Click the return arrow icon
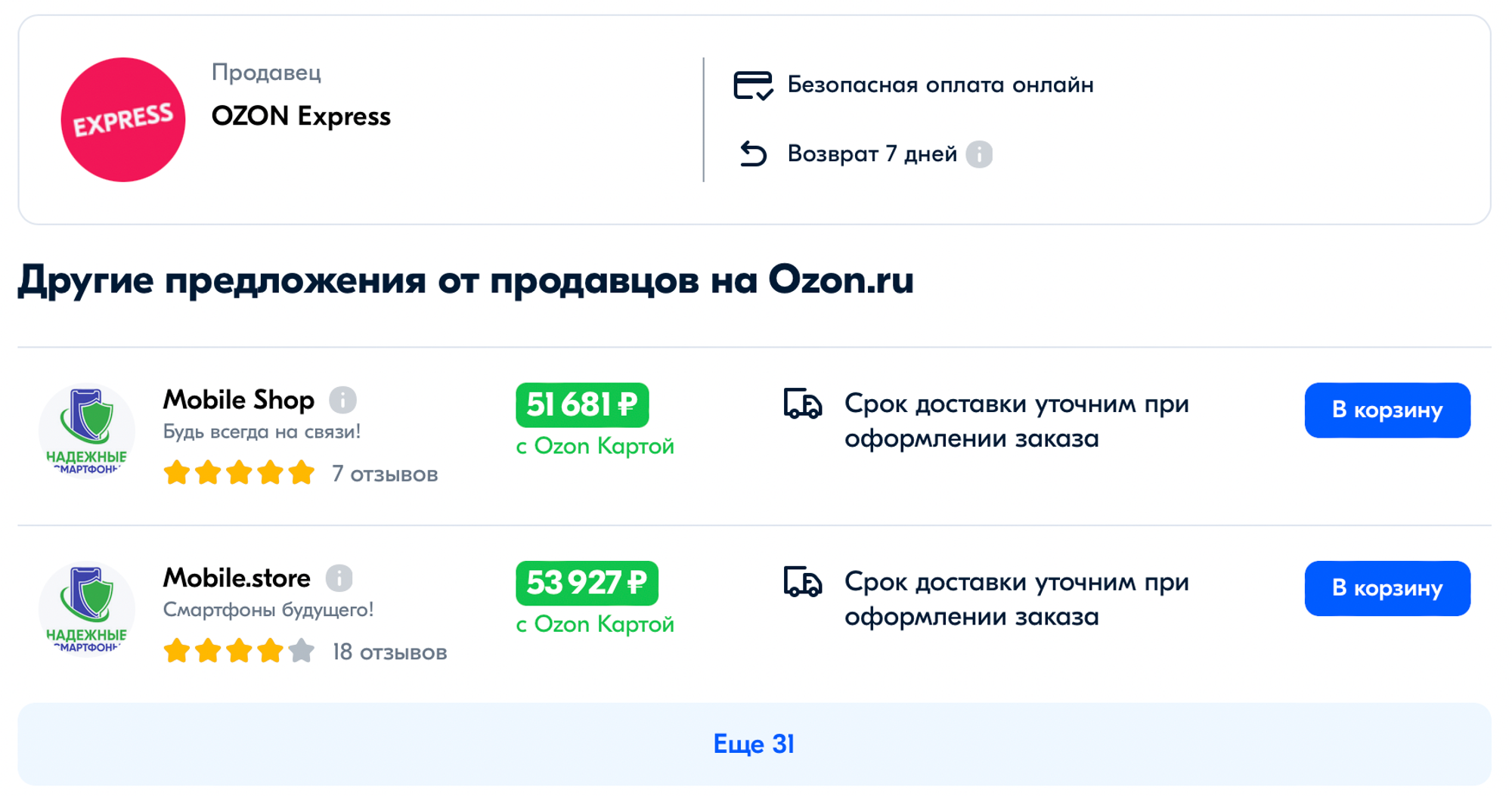The image size is (1512, 796). tap(753, 154)
